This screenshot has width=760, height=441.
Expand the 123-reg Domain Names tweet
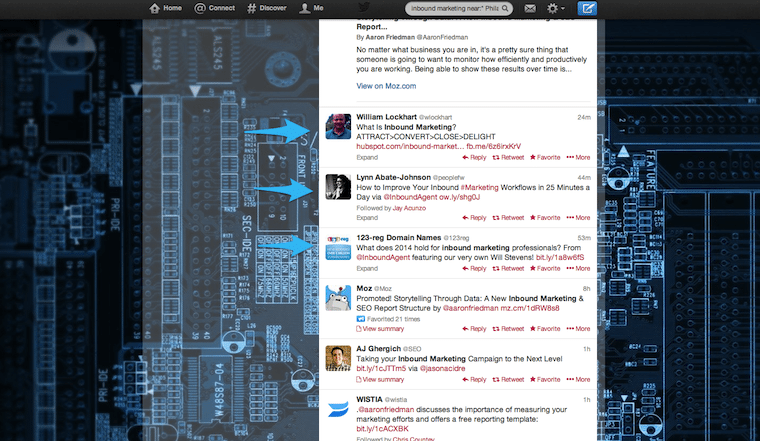(x=367, y=269)
